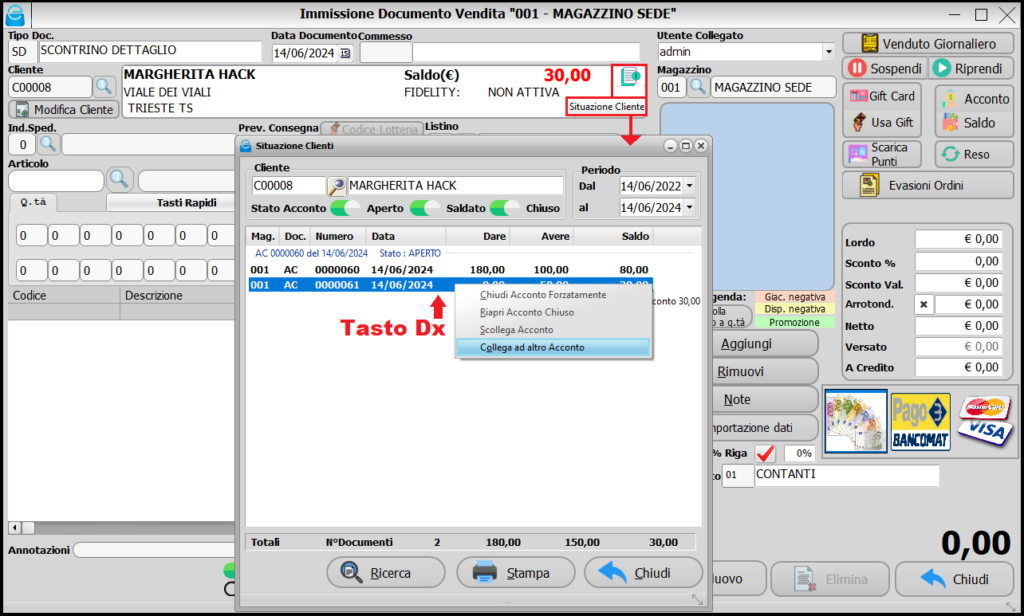Viewport: 1024px width, 616px height.
Task: Click the Note button
Action: coord(764,400)
